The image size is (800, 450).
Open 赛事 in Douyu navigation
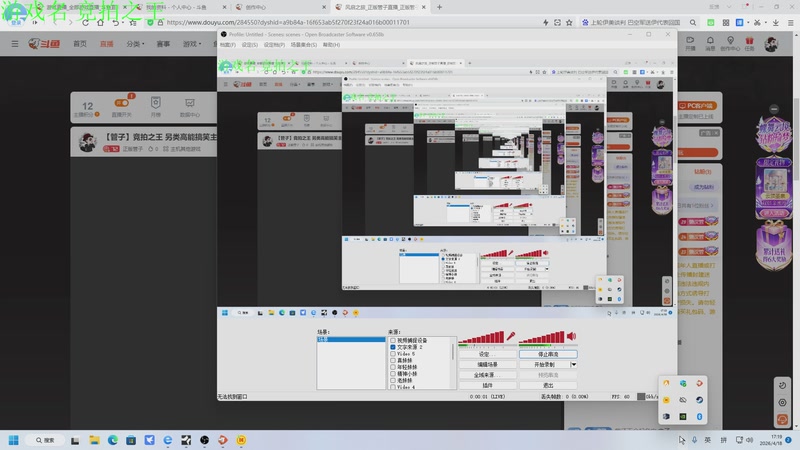pos(163,44)
